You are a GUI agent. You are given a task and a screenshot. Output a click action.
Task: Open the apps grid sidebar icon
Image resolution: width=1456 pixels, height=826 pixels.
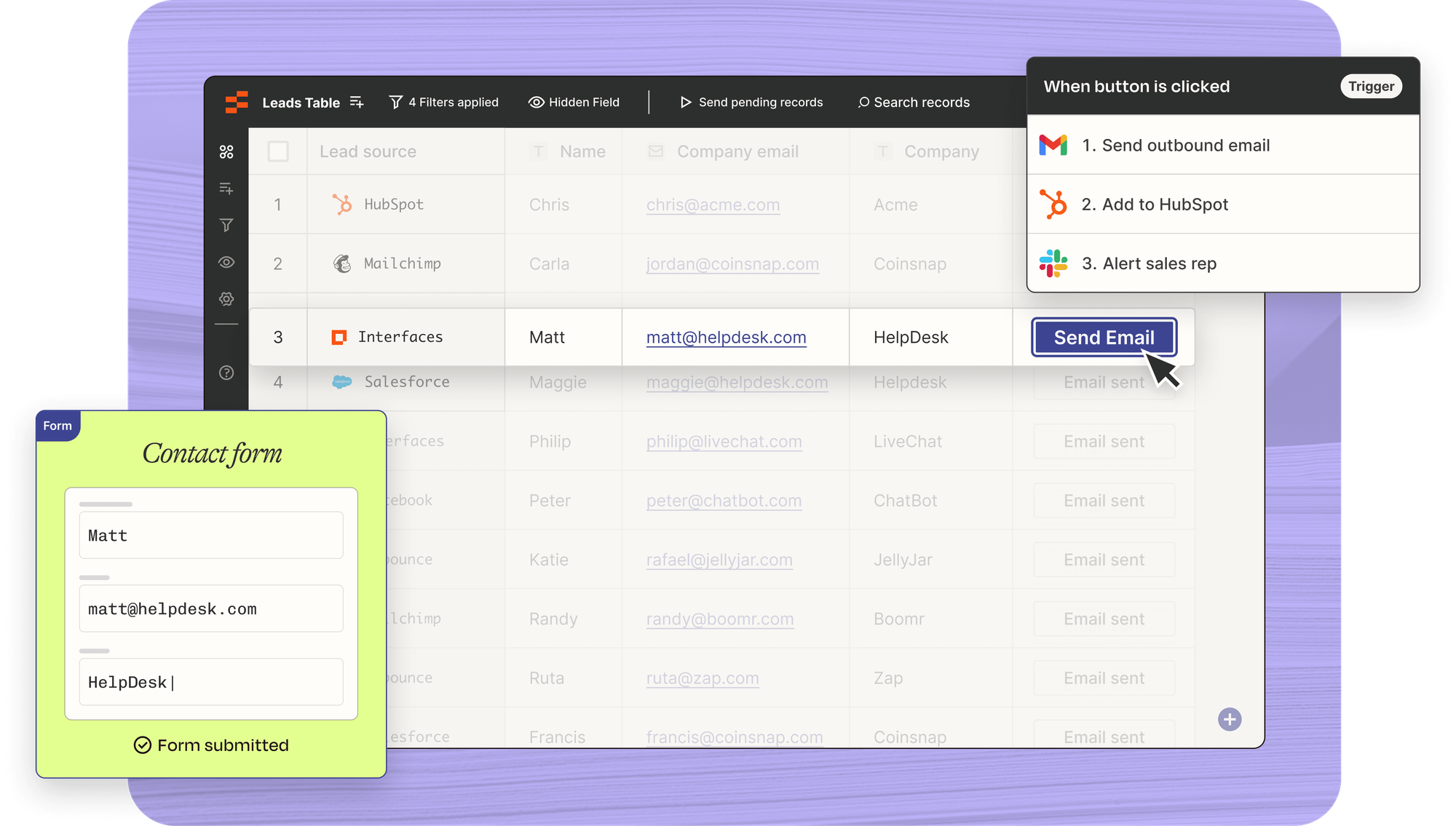click(226, 151)
